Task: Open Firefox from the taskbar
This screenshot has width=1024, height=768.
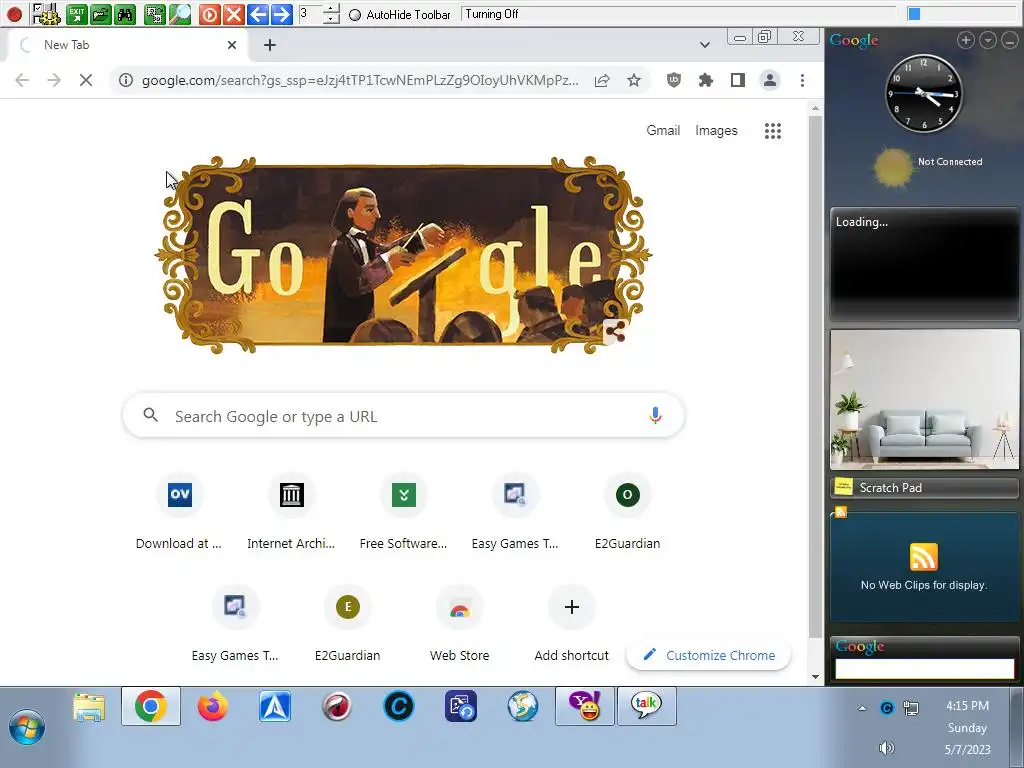Action: click(x=213, y=707)
